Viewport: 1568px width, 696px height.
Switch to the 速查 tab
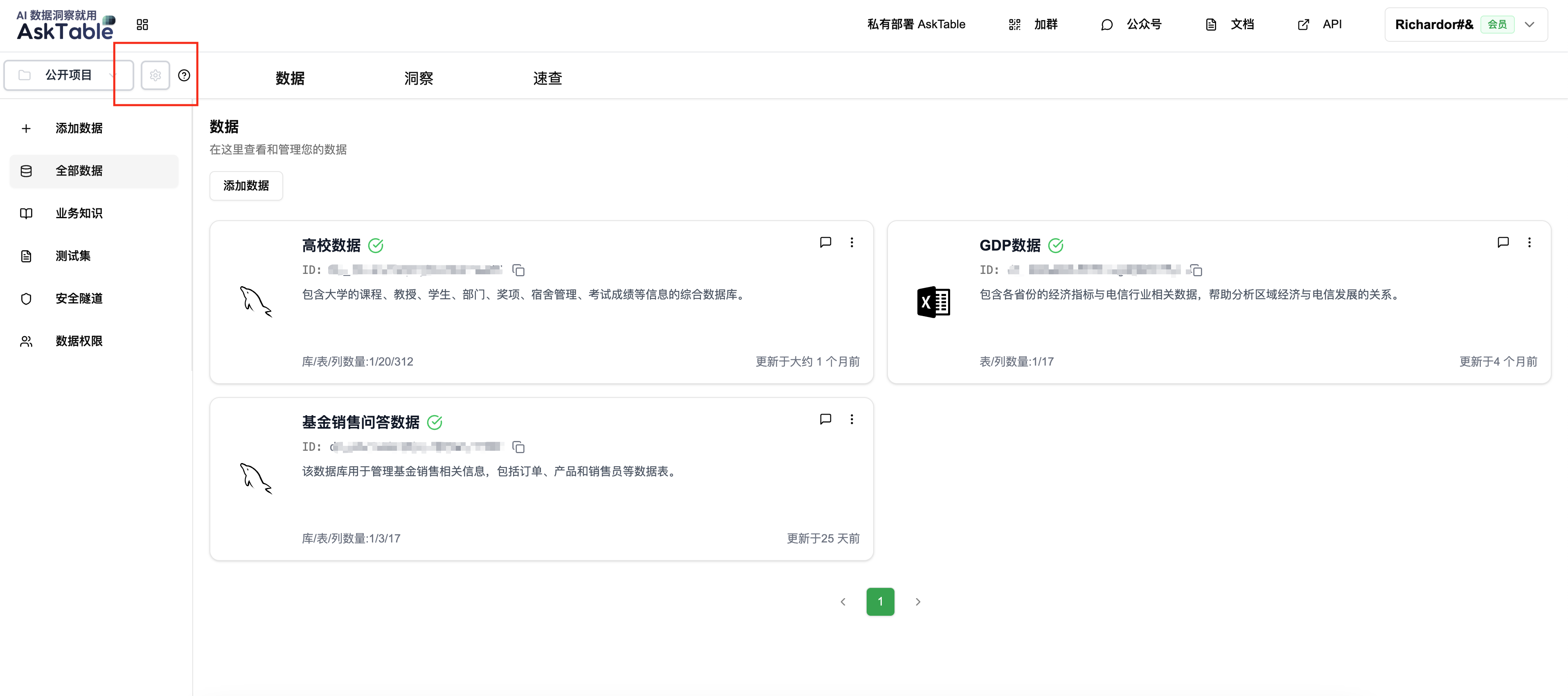[547, 78]
